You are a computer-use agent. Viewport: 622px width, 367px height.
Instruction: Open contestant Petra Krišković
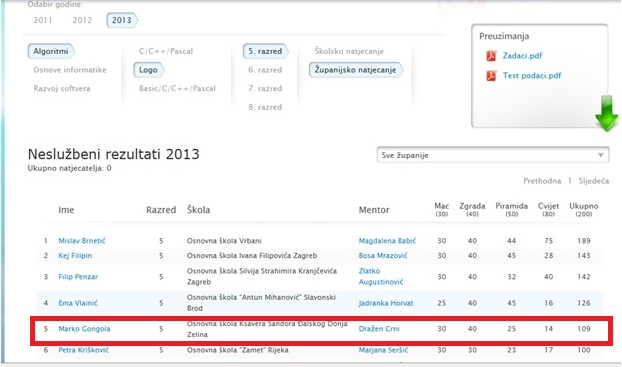(x=83, y=350)
